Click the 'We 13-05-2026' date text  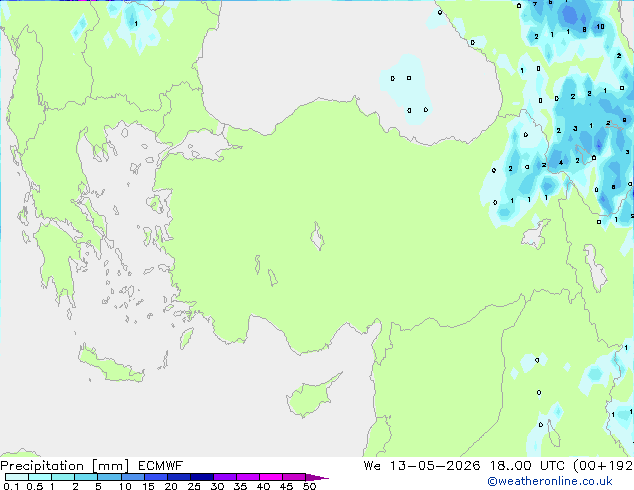[422, 466]
